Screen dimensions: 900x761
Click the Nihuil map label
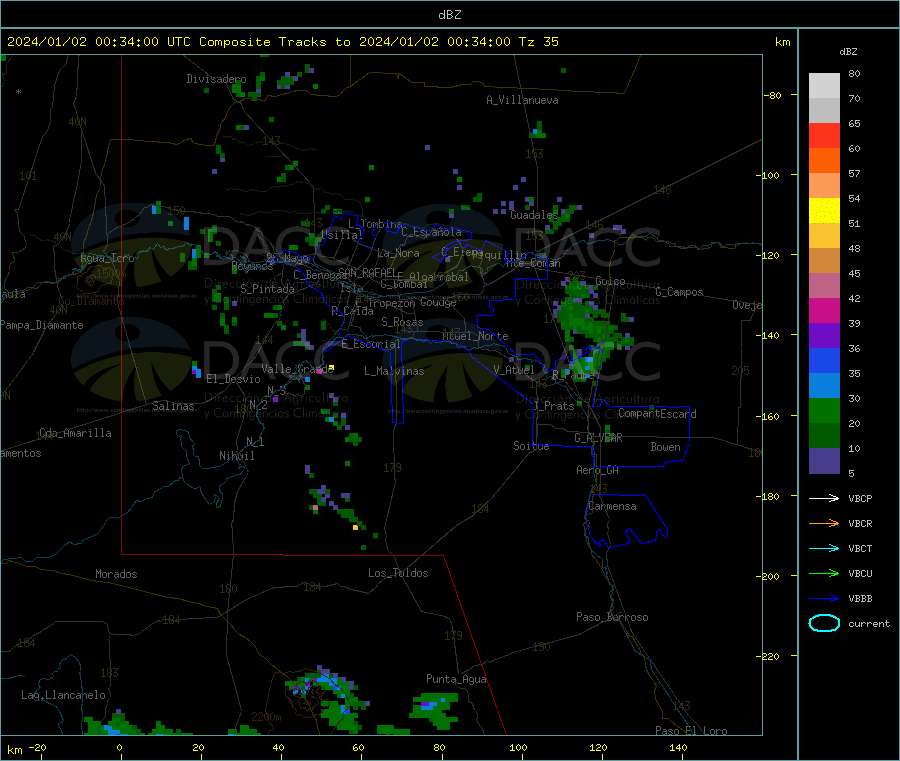click(x=236, y=456)
